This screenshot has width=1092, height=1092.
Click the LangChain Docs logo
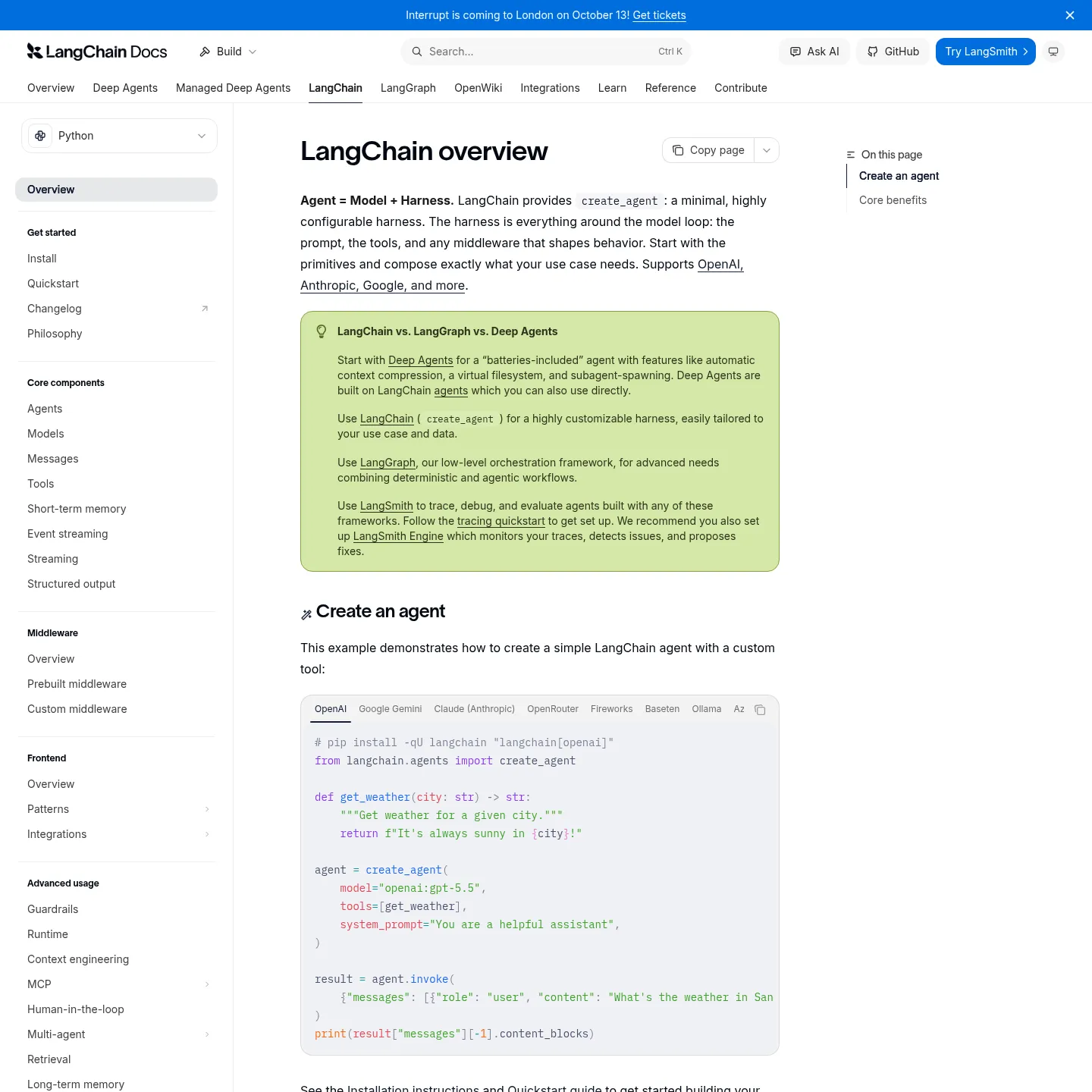[97, 52]
